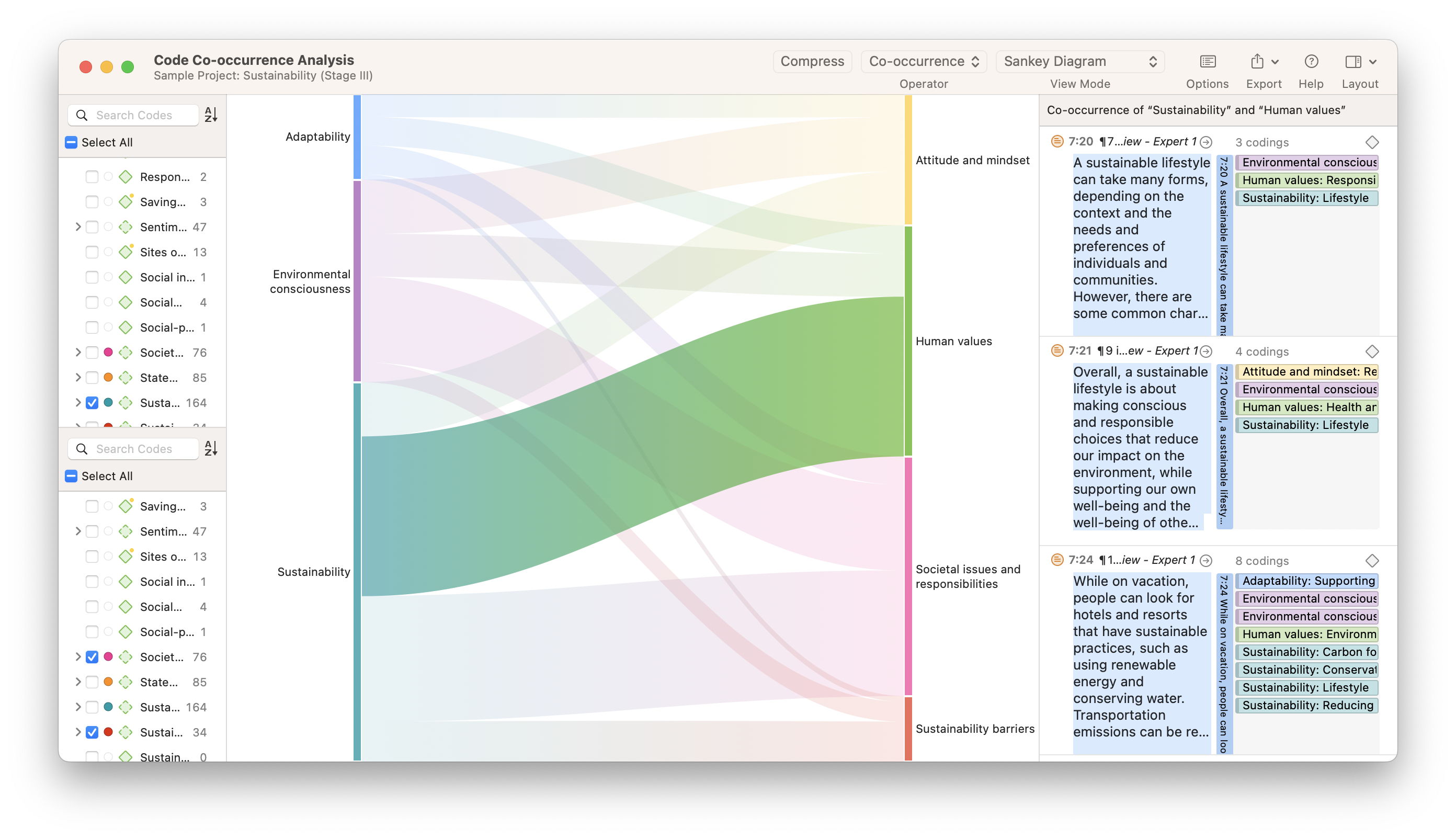
Task: Click diamond code icon on quotation 7:24
Action: [1372, 561]
